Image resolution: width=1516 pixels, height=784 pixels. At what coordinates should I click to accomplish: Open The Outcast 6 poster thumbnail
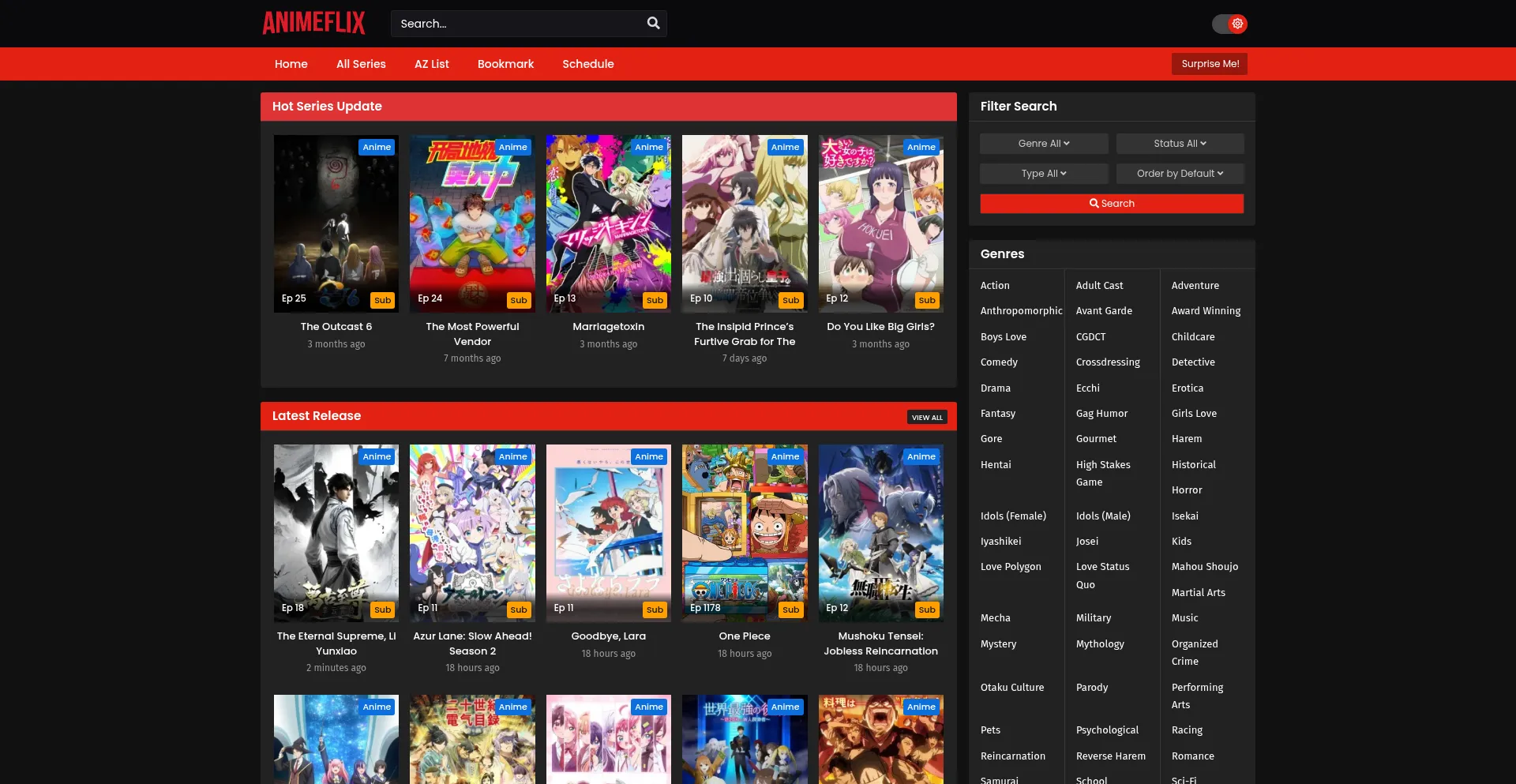336,223
